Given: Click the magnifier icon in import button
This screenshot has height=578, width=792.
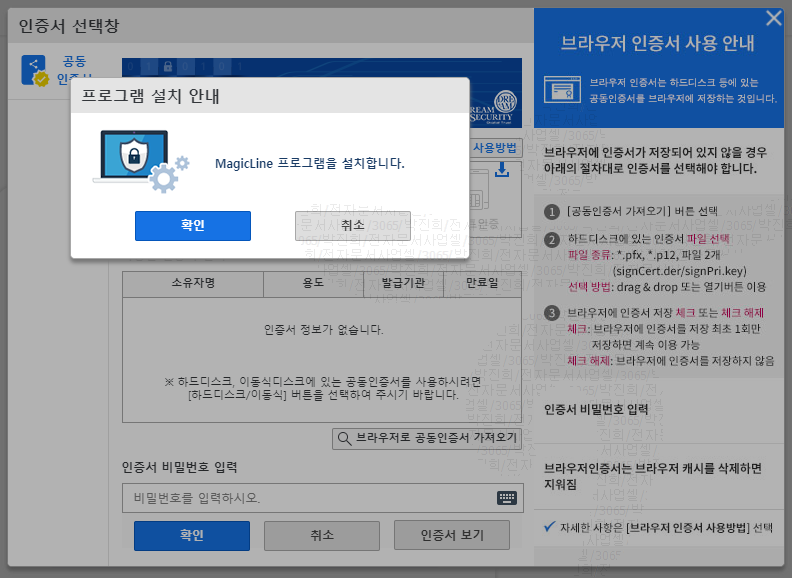Looking at the screenshot, I should pyautogui.click(x=344, y=439).
